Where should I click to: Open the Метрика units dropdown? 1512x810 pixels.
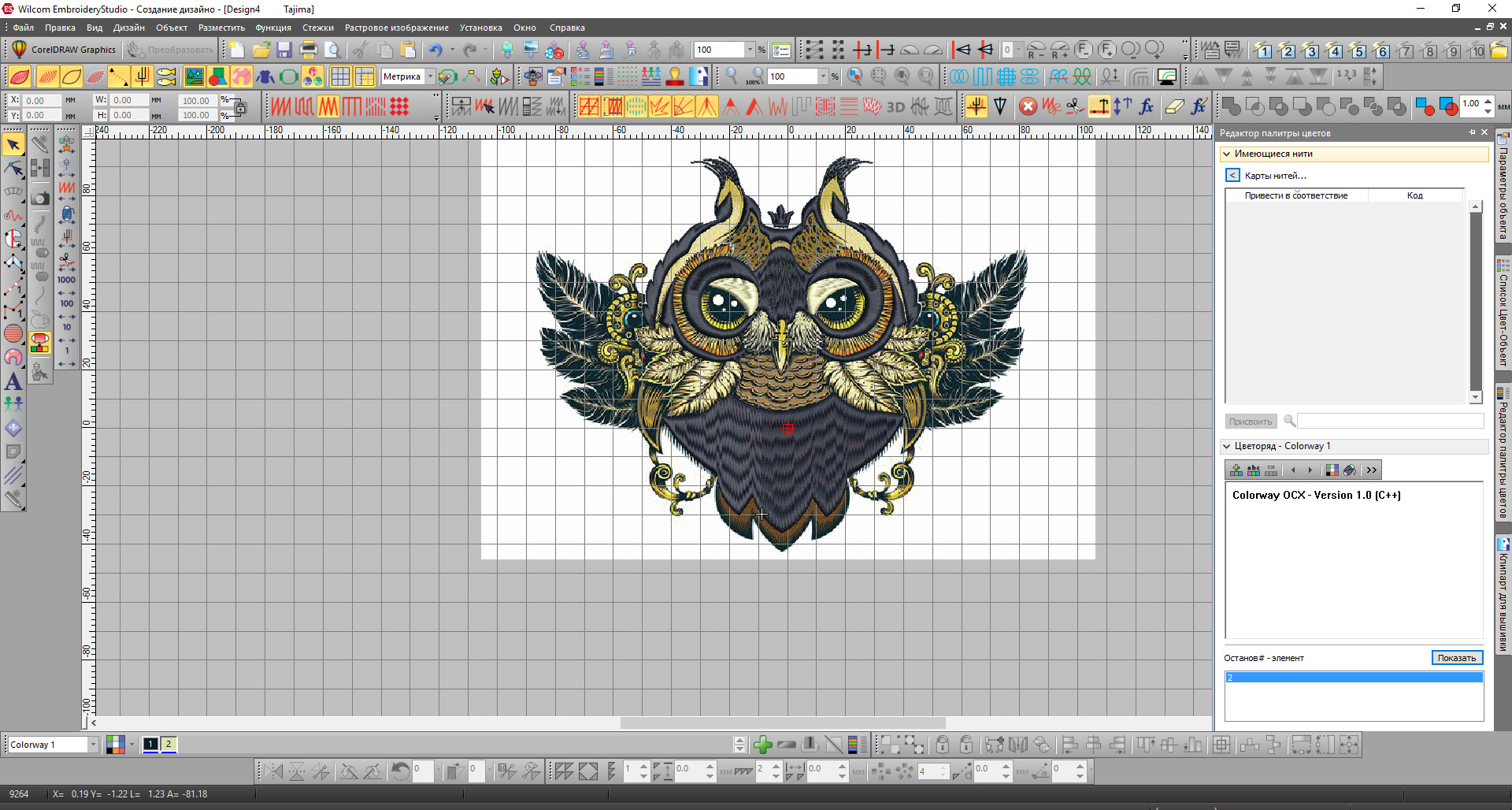pyautogui.click(x=430, y=76)
